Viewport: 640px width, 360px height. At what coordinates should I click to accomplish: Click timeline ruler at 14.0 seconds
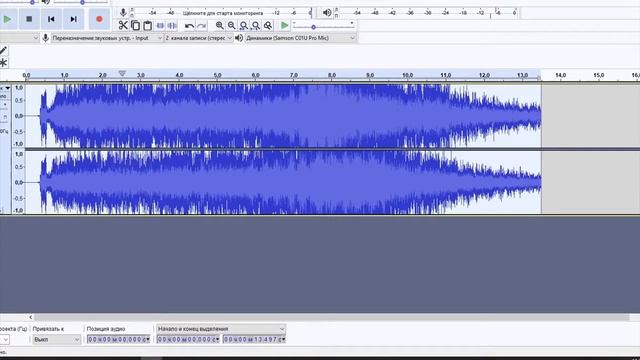click(560, 76)
